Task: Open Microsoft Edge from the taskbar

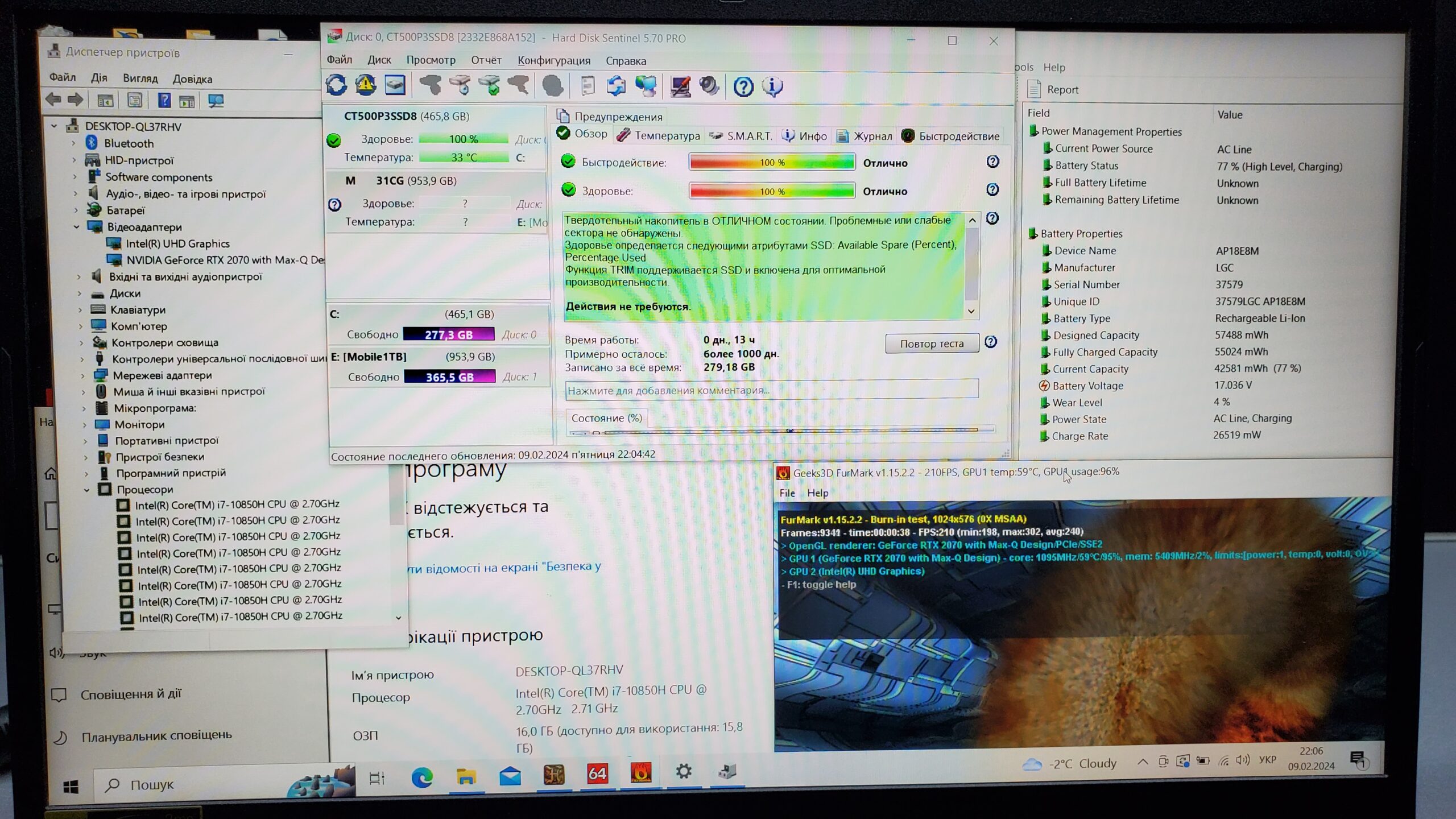Action: pos(421,776)
